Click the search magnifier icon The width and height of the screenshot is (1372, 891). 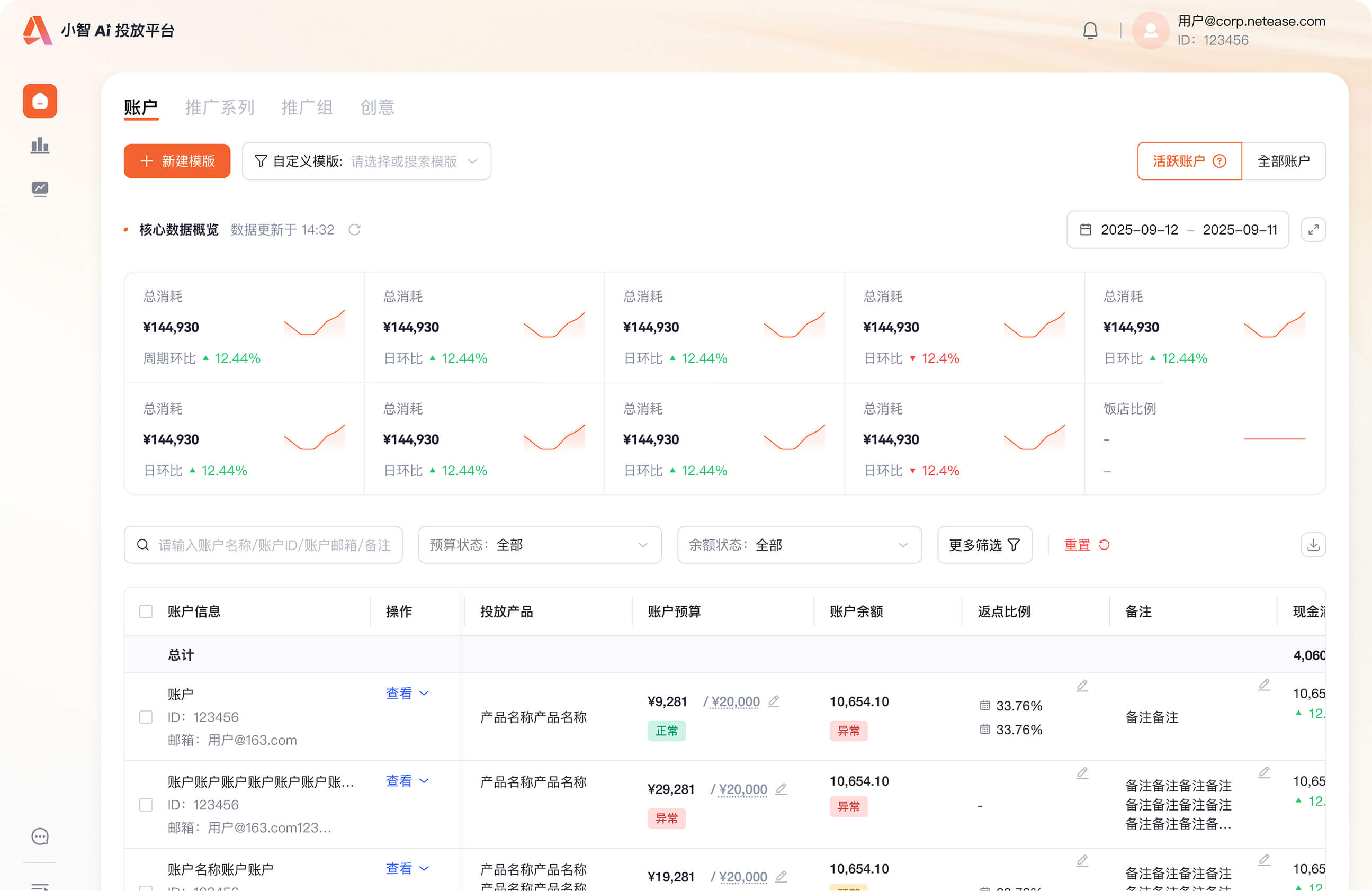coord(143,545)
